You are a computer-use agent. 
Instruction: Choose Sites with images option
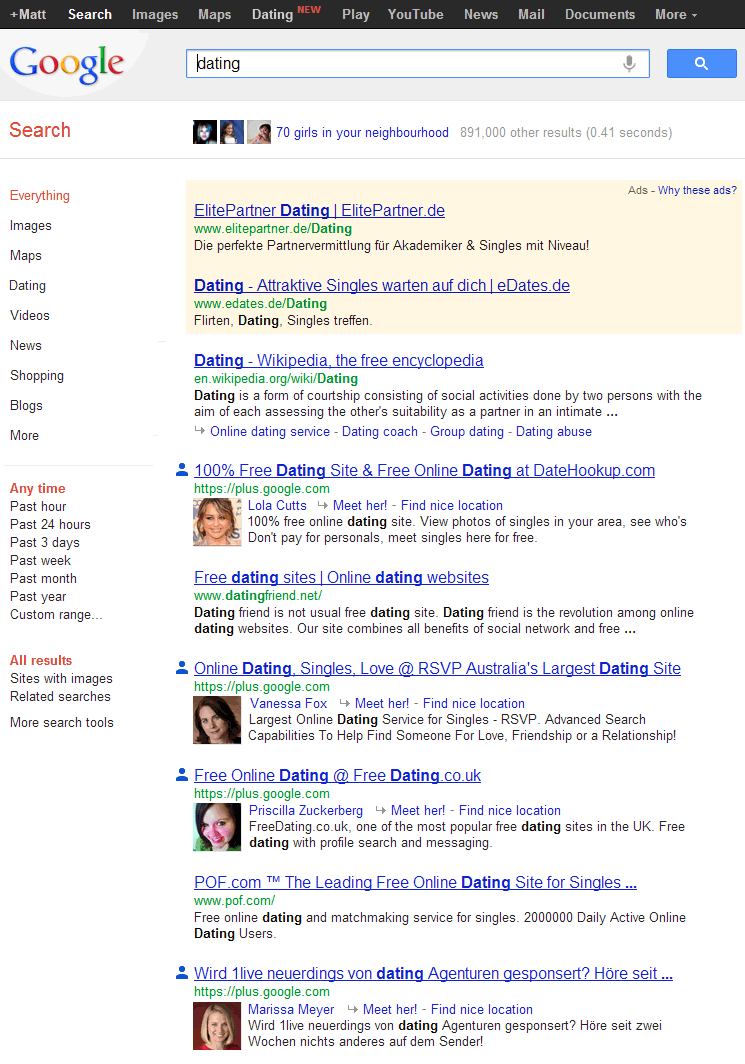[x=61, y=678]
